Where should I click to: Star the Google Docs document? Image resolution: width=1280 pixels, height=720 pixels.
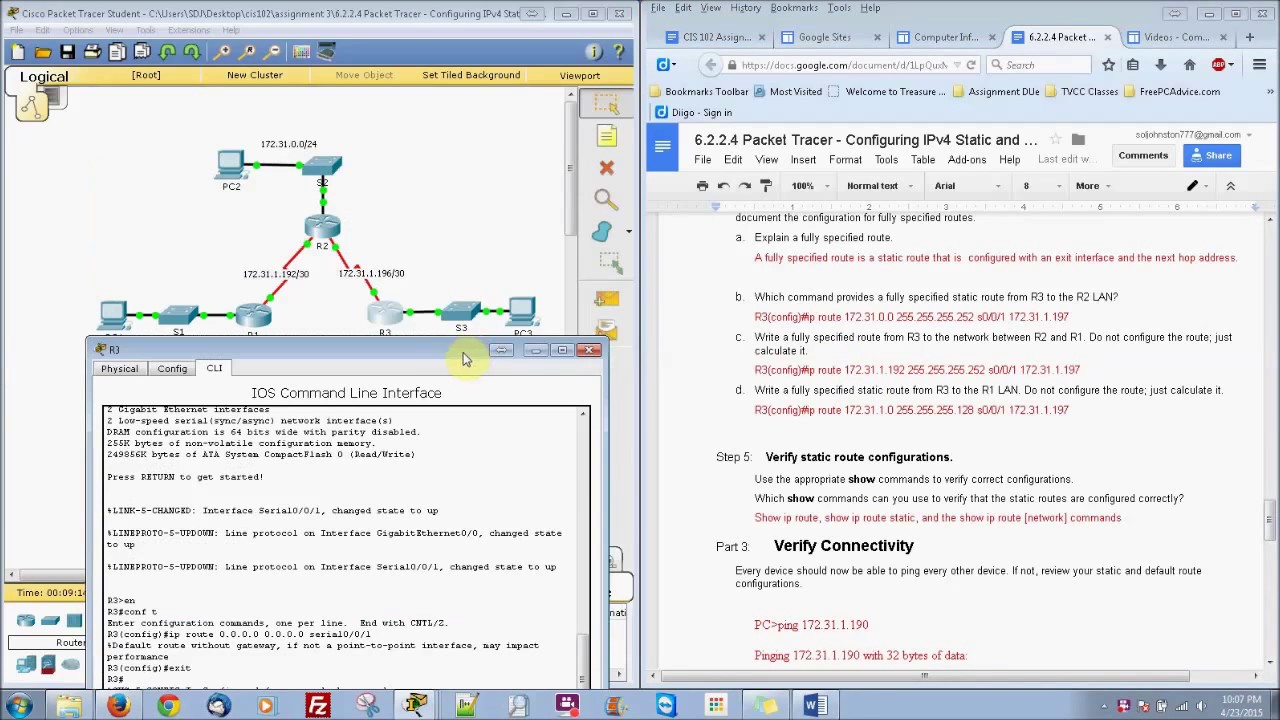[x=1055, y=140]
